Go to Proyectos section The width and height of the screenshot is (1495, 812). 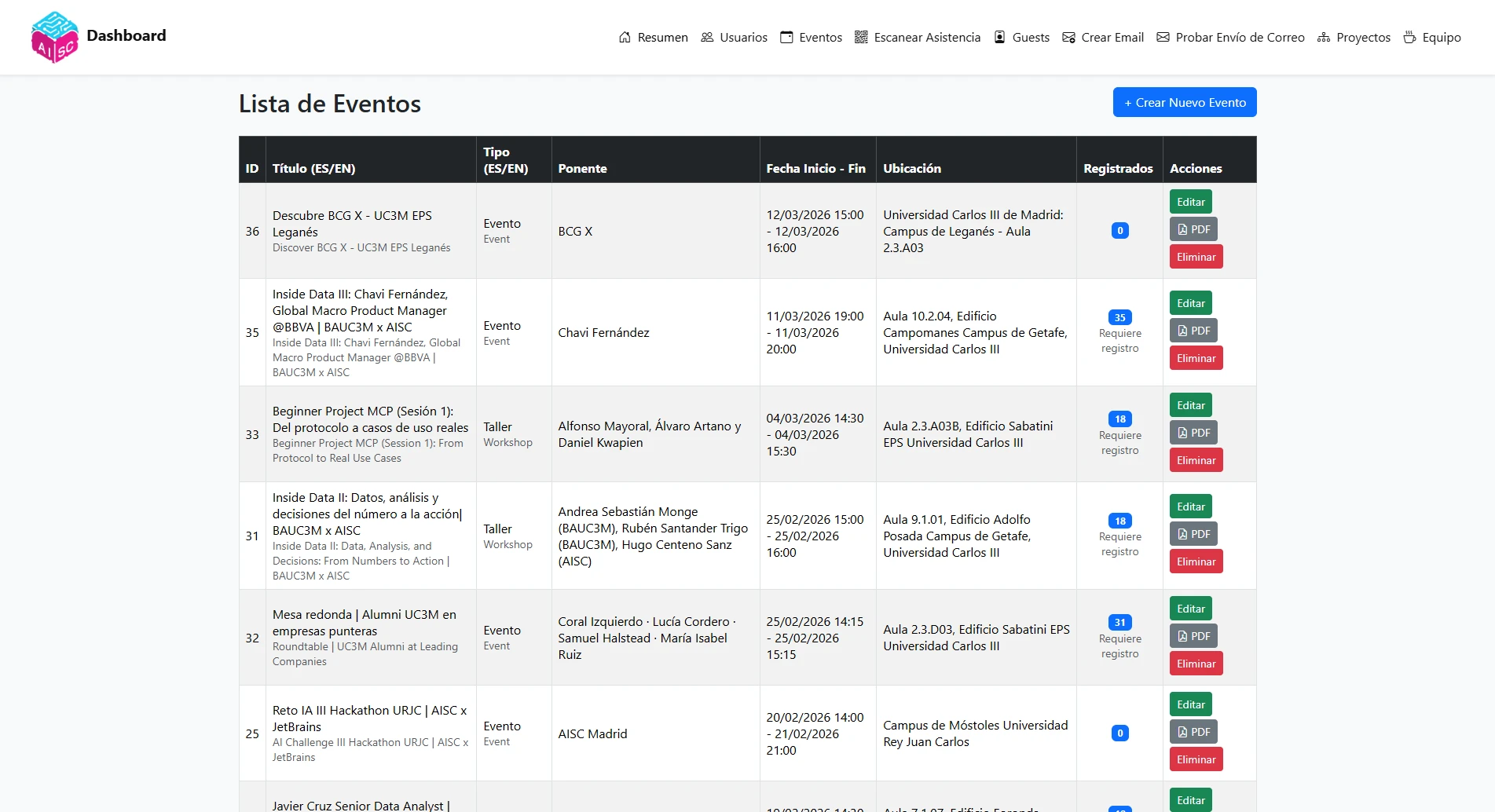tap(1354, 37)
